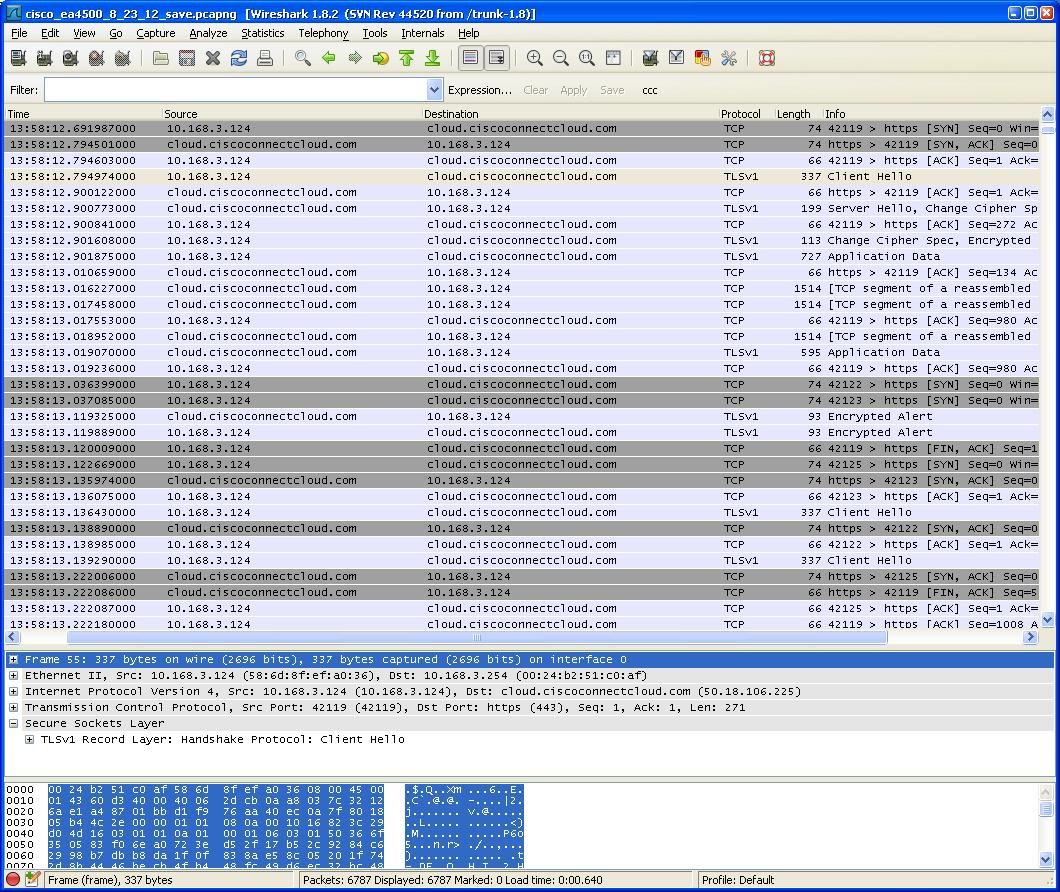Screen dimensions: 1060x892
Task: Expand Transmission Control Protocol node
Action: pos(14,707)
